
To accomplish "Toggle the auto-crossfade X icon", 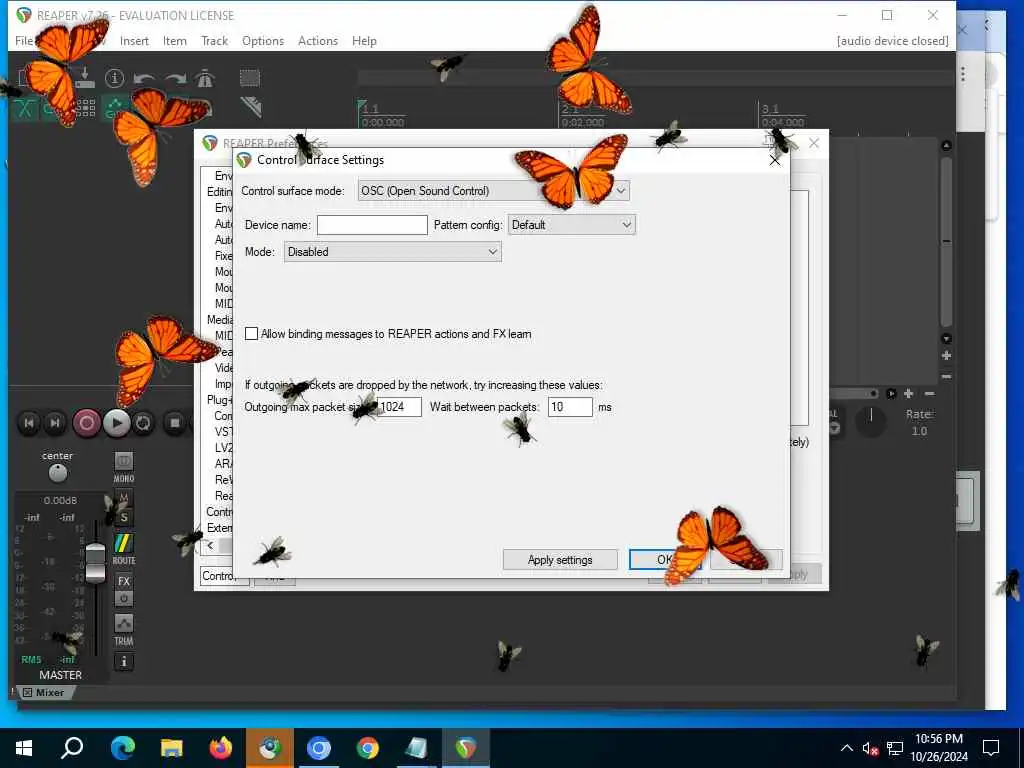I will pos(25,108).
